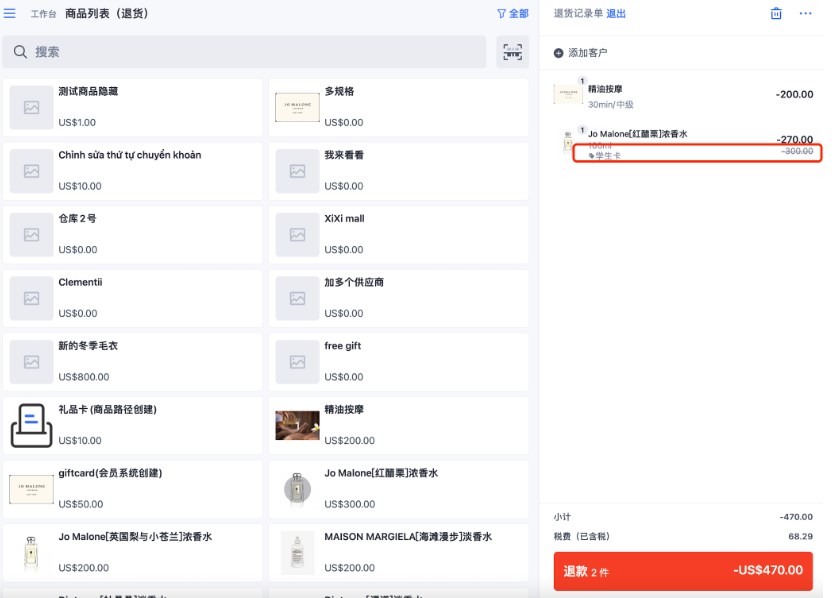This screenshot has width=832, height=598.
Task: Click placeholder image of XiXi mall
Action: click(x=297, y=235)
